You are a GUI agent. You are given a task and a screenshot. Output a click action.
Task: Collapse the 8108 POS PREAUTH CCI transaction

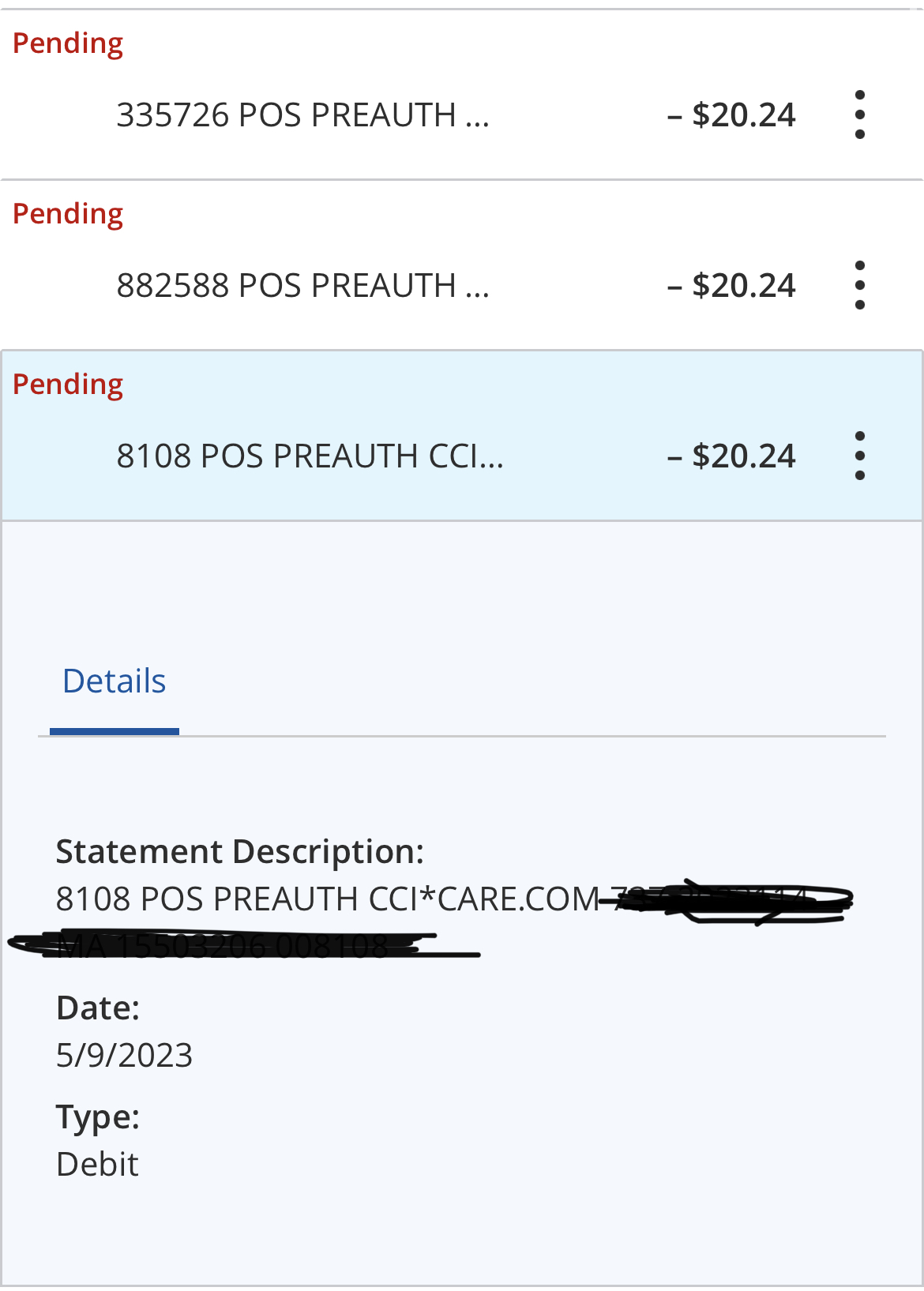310,456
